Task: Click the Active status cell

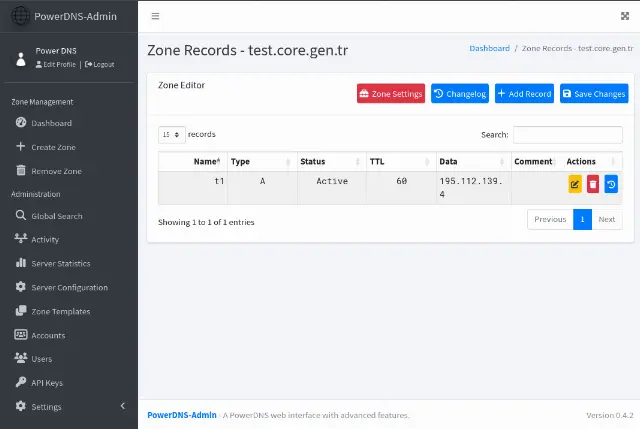Action: coord(331,188)
